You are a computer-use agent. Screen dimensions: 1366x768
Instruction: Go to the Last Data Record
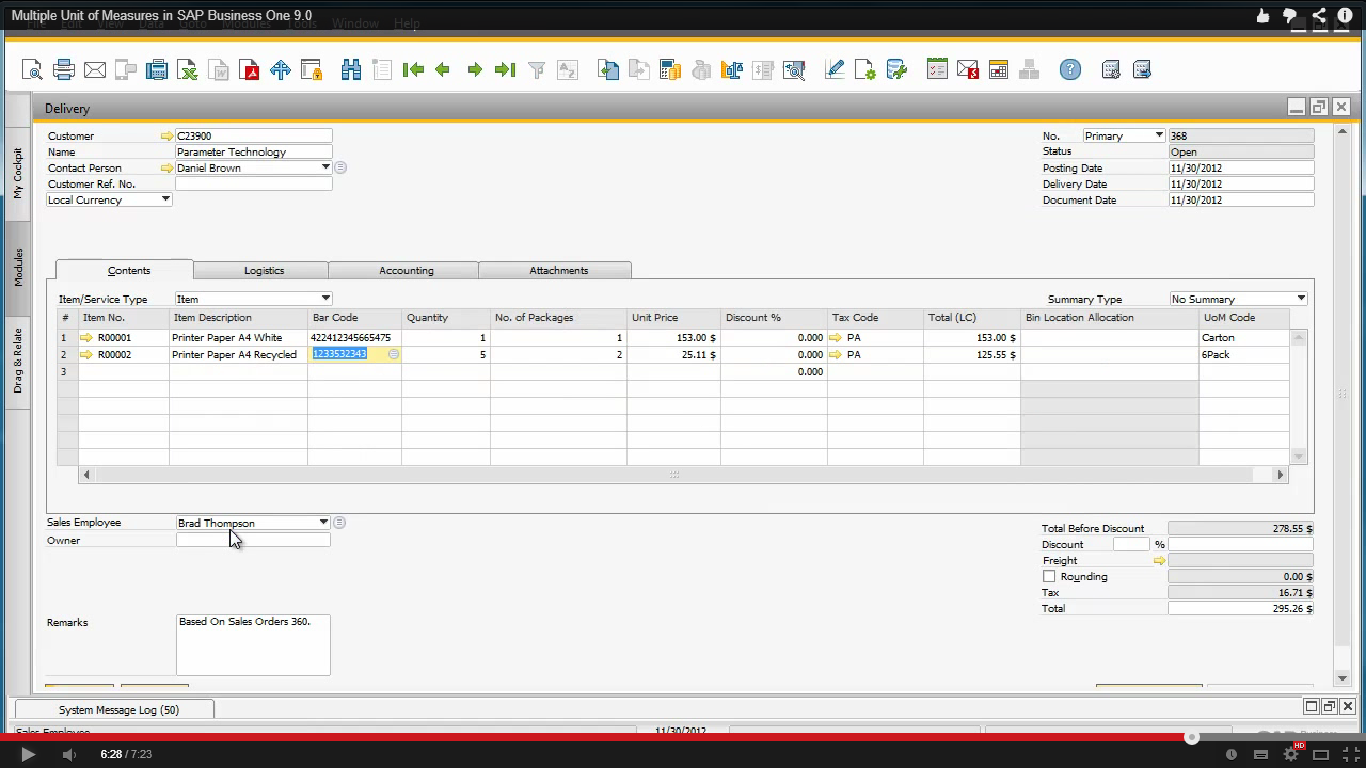pos(505,70)
